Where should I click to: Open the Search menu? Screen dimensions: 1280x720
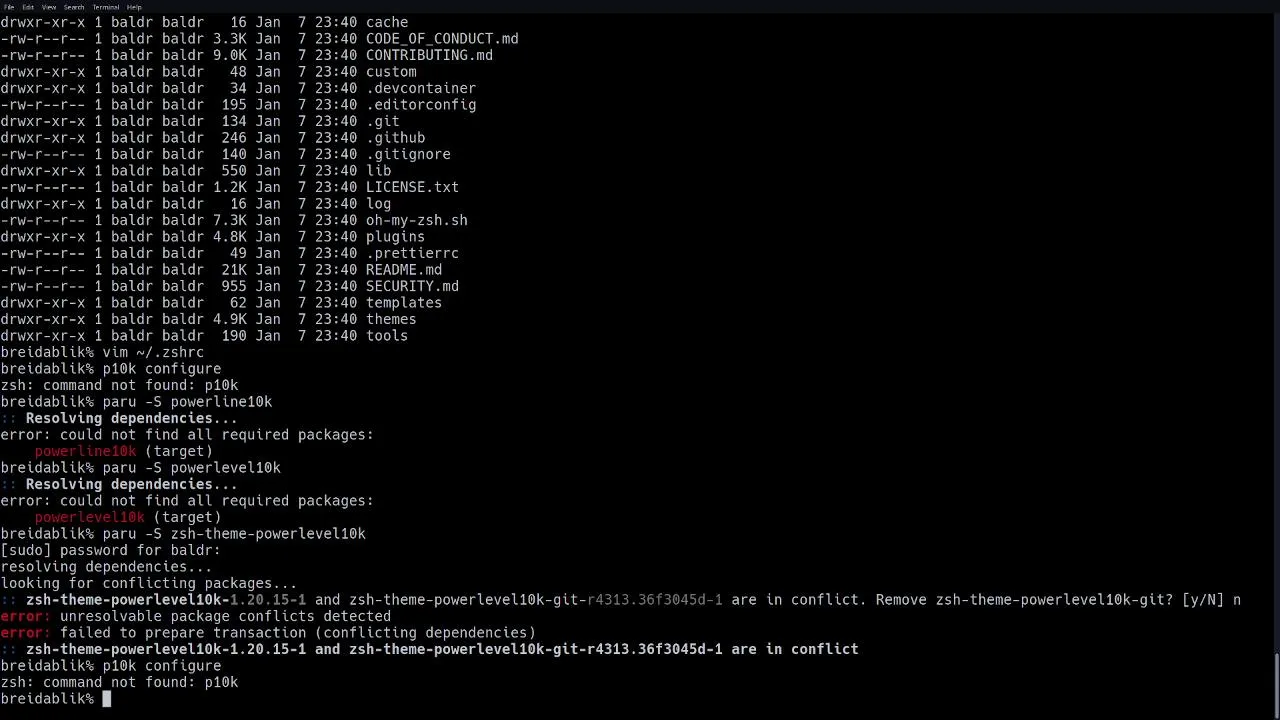coord(74,7)
